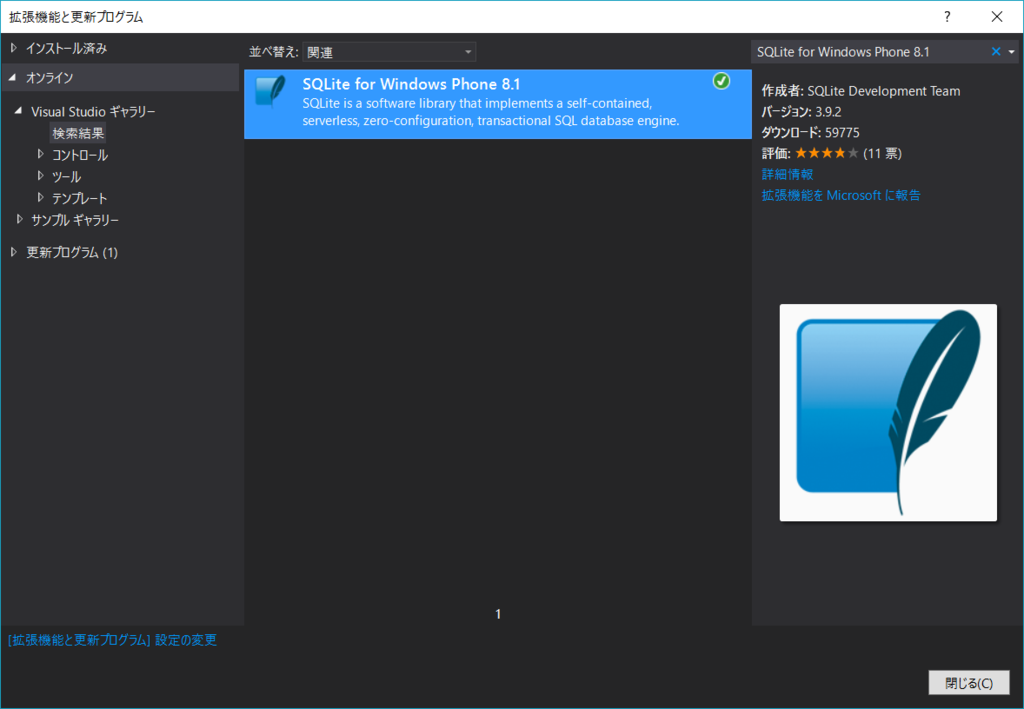Select the インストール済み tree label
Image resolution: width=1024 pixels, height=709 pixels.
pyautogui.click(x=67, y=48)
